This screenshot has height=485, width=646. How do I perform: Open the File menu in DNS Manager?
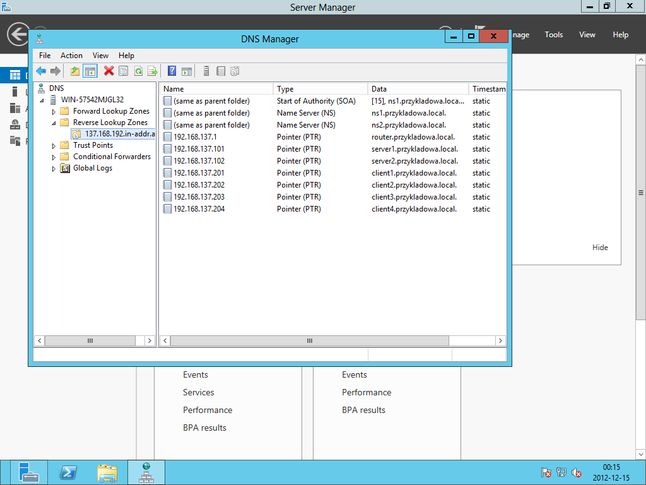(44, 55)
